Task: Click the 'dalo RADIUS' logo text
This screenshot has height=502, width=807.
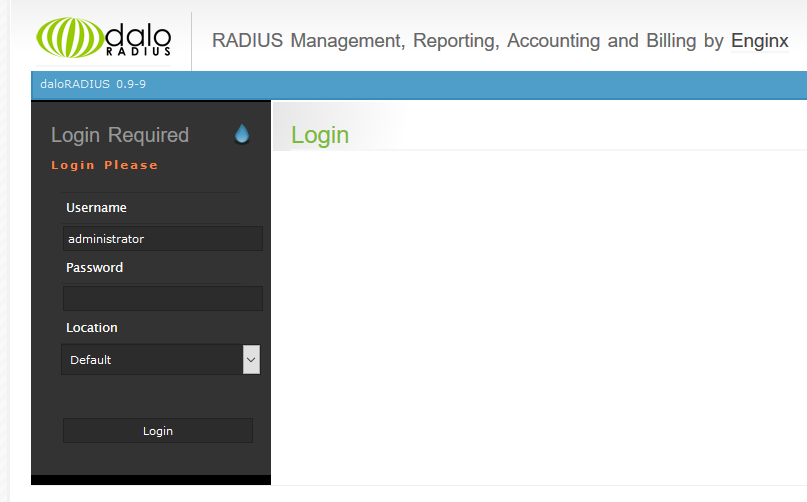Action: 138,38
